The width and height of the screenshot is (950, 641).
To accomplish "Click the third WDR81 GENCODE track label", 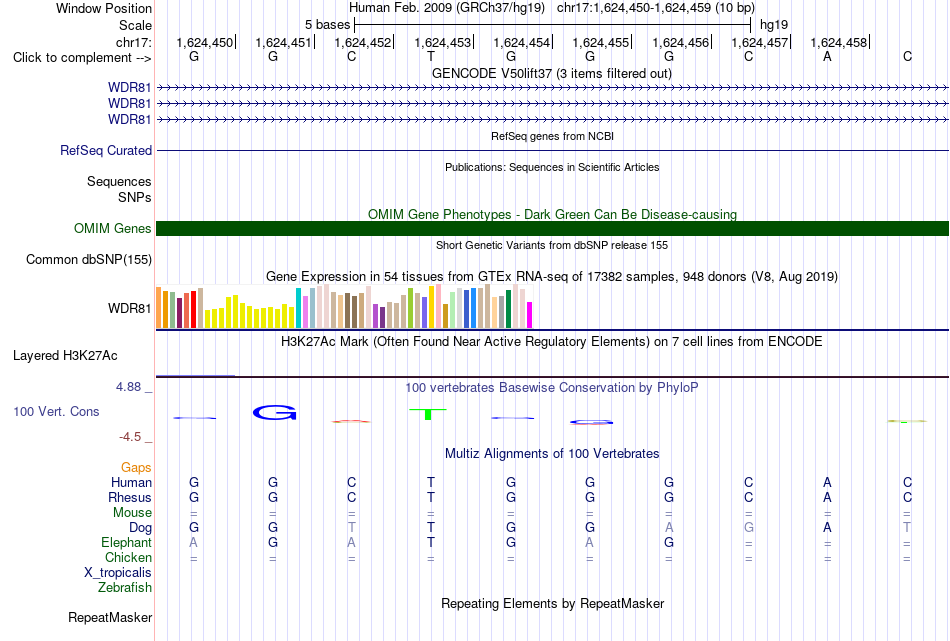I will pyautogui.click(x=130, y=119).
